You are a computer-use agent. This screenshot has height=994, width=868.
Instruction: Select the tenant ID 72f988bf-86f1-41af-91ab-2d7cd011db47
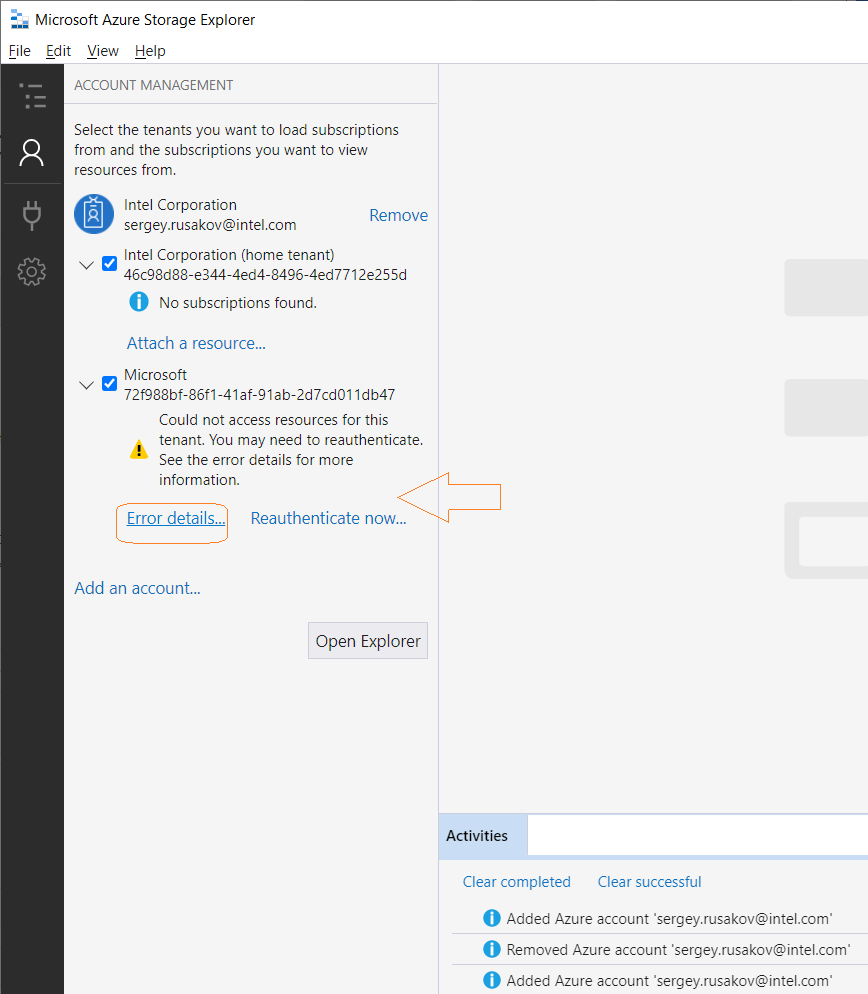[259, 394]
